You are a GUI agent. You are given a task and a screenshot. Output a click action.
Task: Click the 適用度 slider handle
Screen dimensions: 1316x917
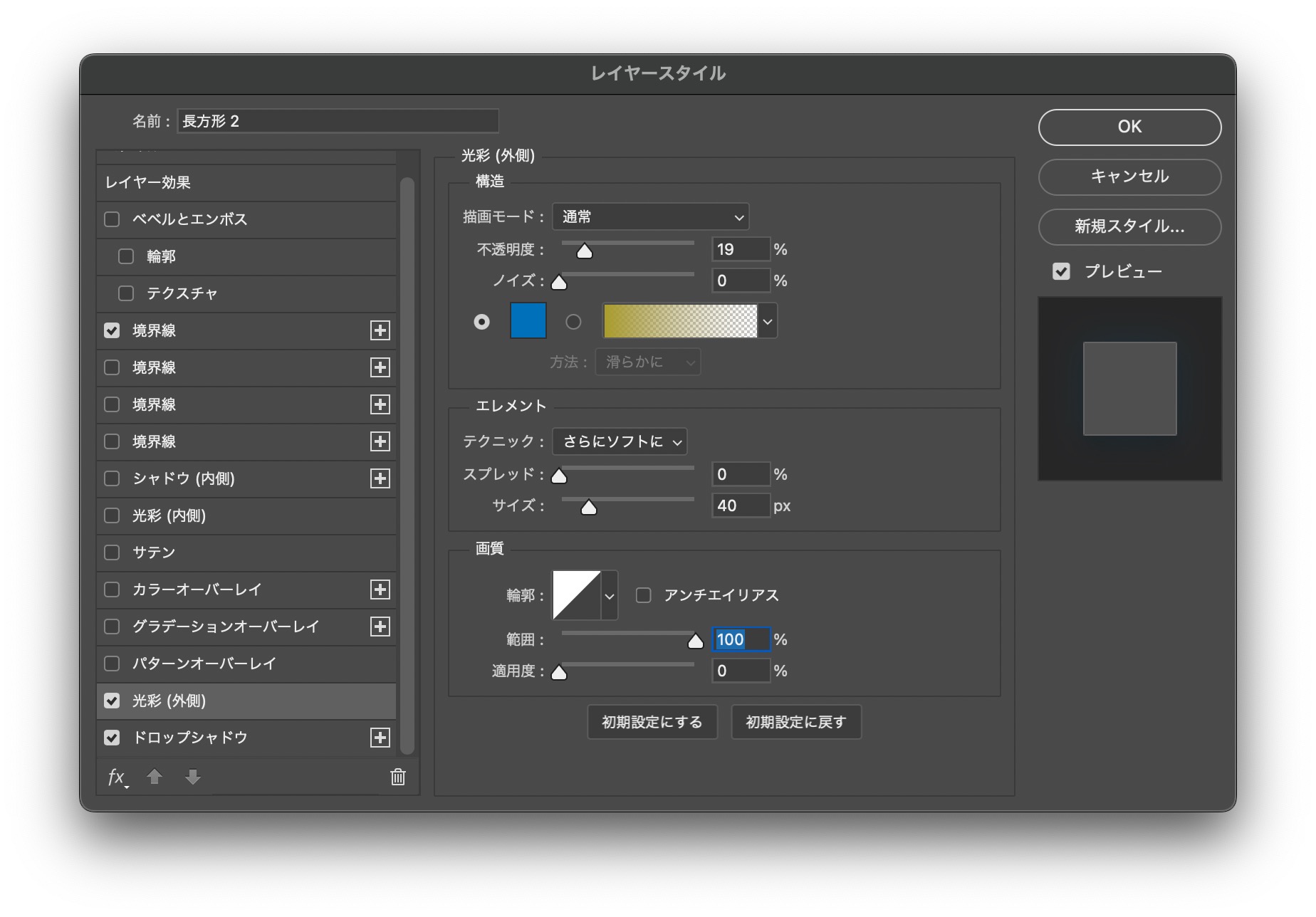(560, 673)
